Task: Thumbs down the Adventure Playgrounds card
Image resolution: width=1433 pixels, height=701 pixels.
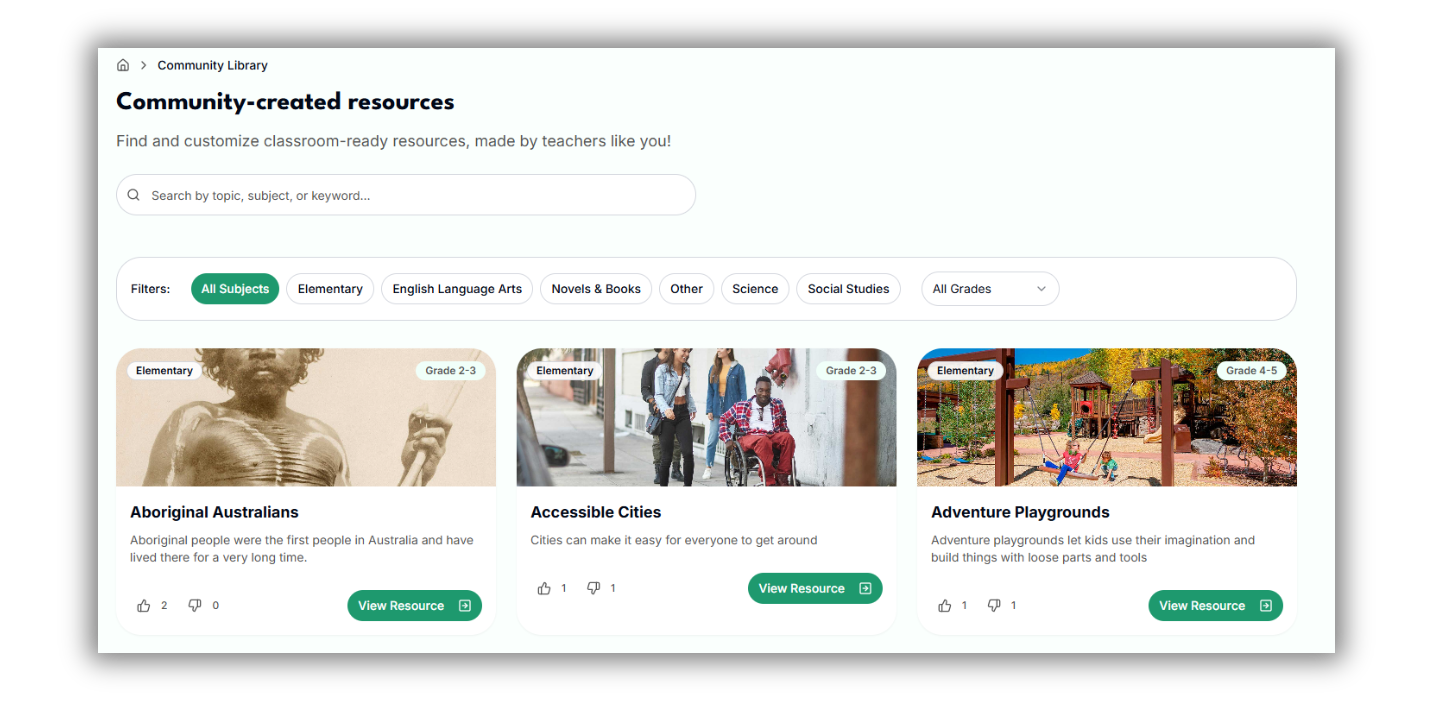Action: [x=995, y=606]
